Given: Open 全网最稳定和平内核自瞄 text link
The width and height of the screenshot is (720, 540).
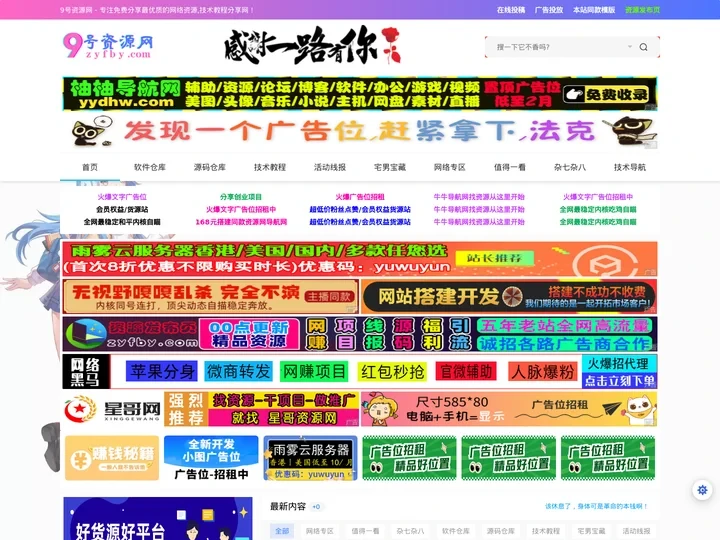Looking at the screenshot, I should pyautogui.click(x=122, y=222).
